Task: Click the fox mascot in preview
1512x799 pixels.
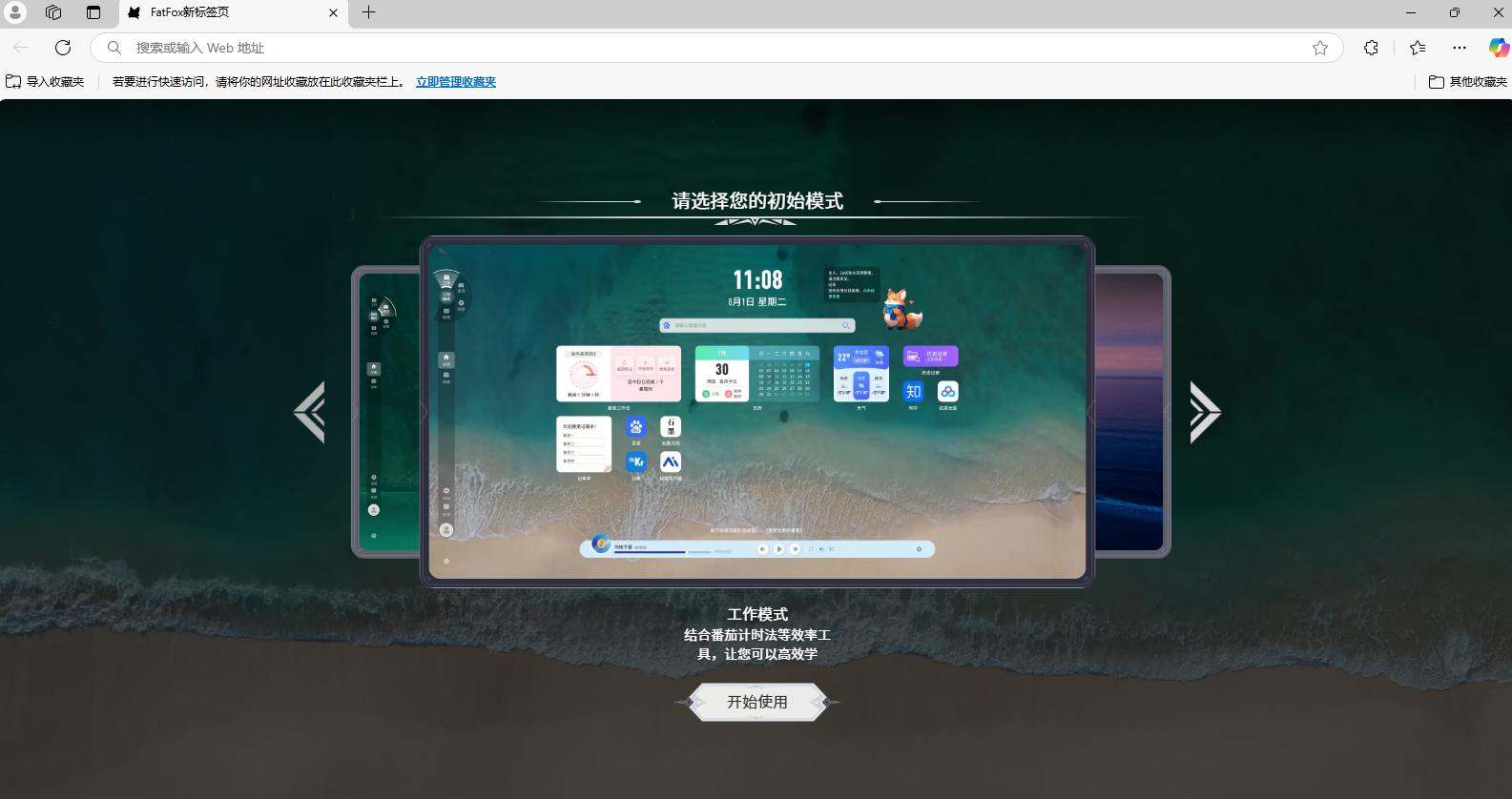Action: click(x=901, y=310)
